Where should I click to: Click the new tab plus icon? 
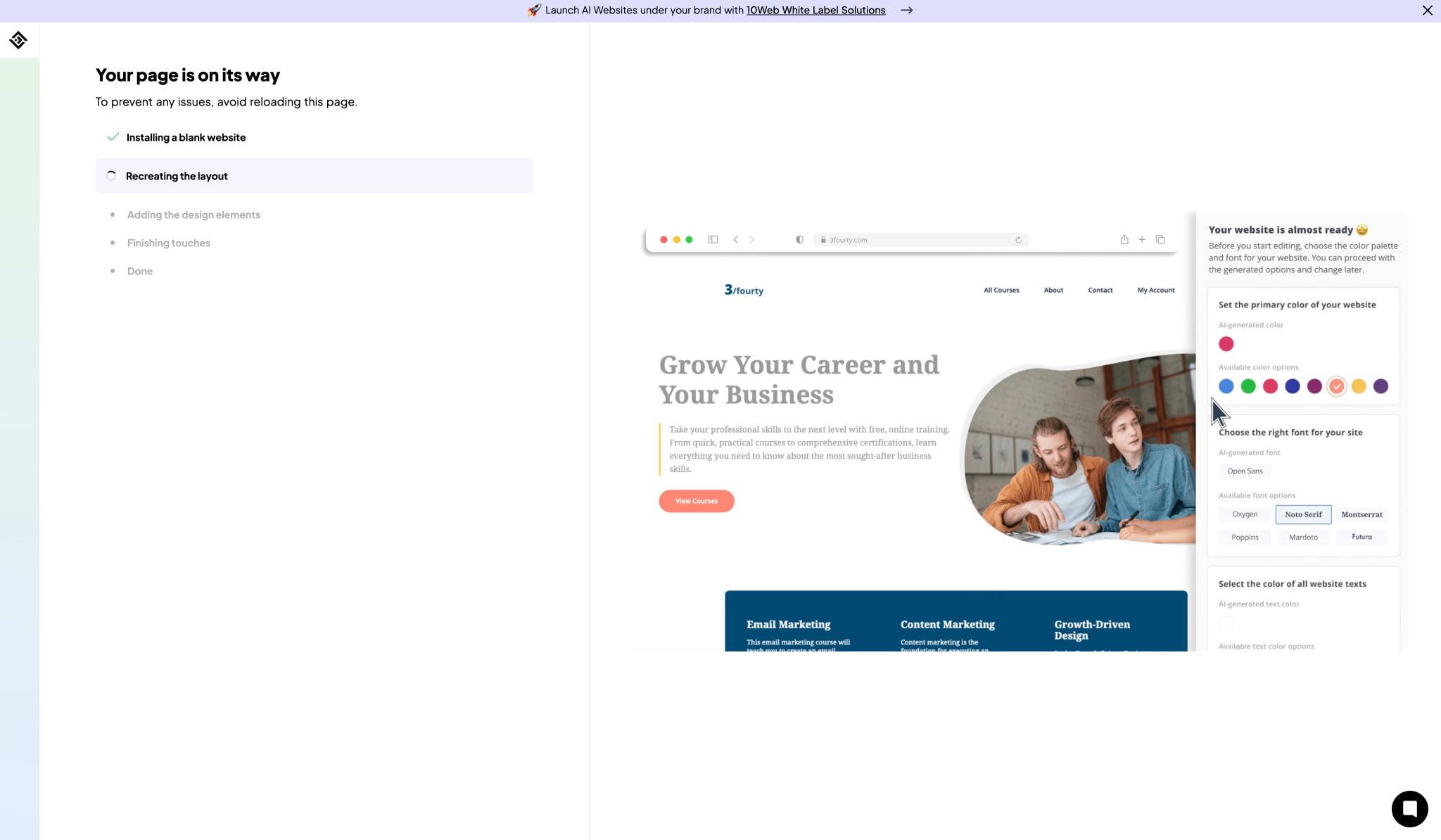pos(1142,240)
